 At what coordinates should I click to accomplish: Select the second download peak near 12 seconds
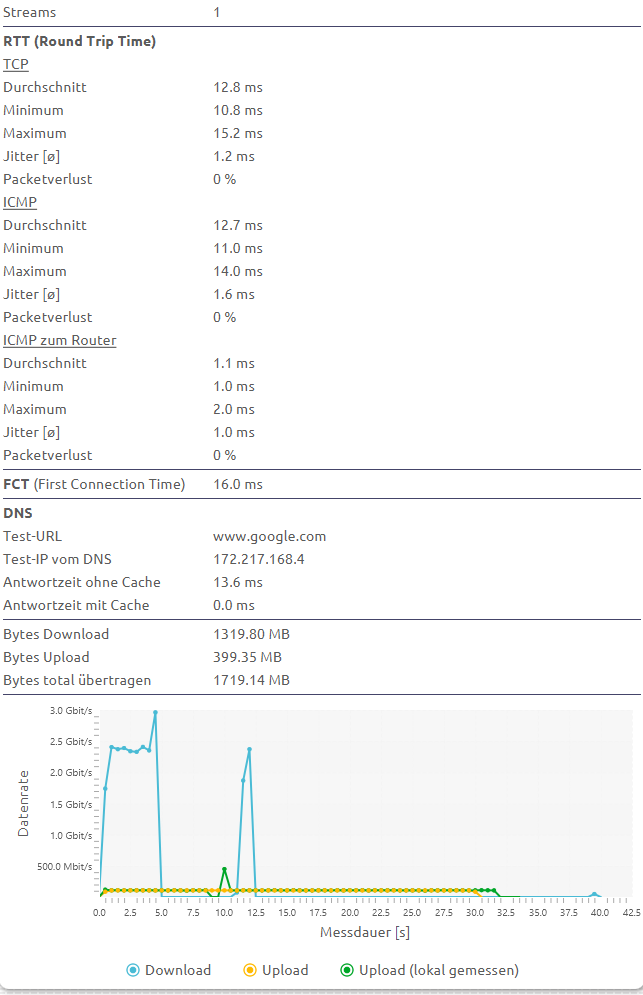coord(249,749)
